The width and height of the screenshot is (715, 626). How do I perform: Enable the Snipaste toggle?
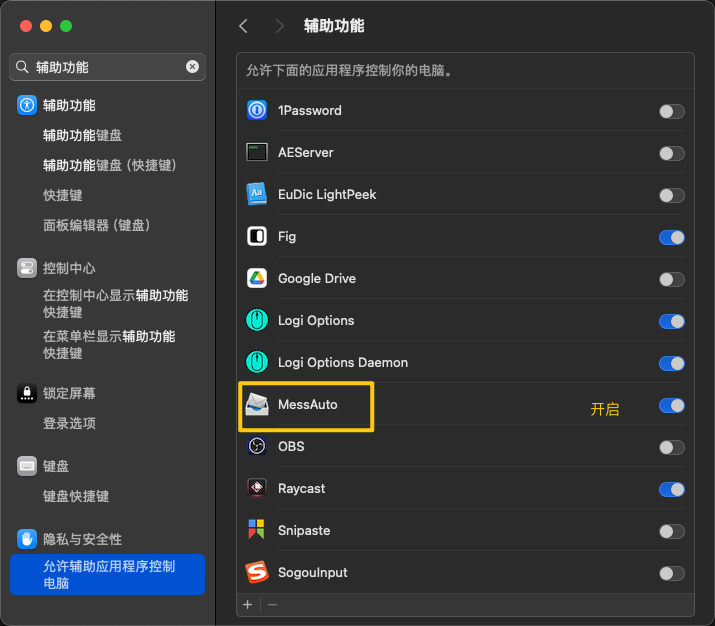(671, 531)
